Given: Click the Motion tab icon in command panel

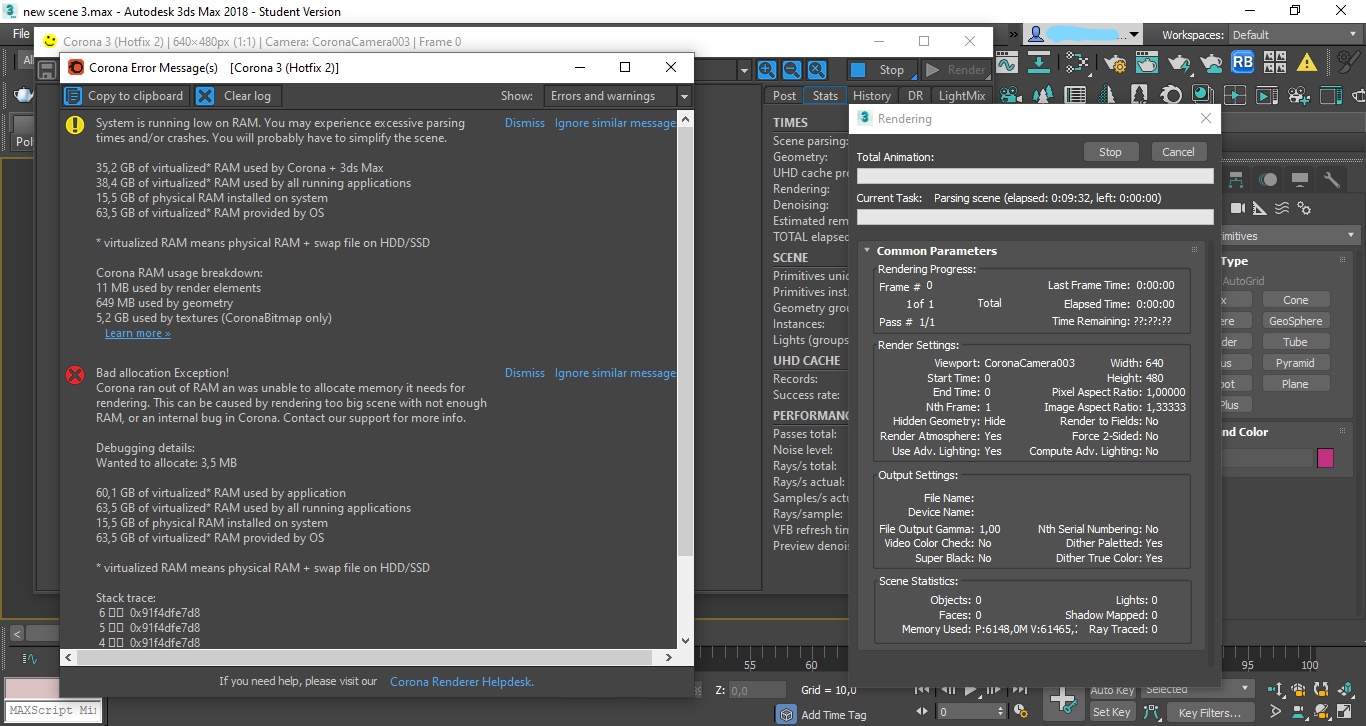Looking at the screenshot, I should [x=1268, y=180].
